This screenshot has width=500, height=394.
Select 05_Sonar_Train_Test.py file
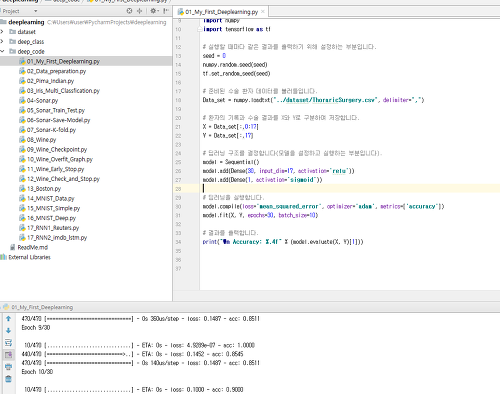coord(52,110)
